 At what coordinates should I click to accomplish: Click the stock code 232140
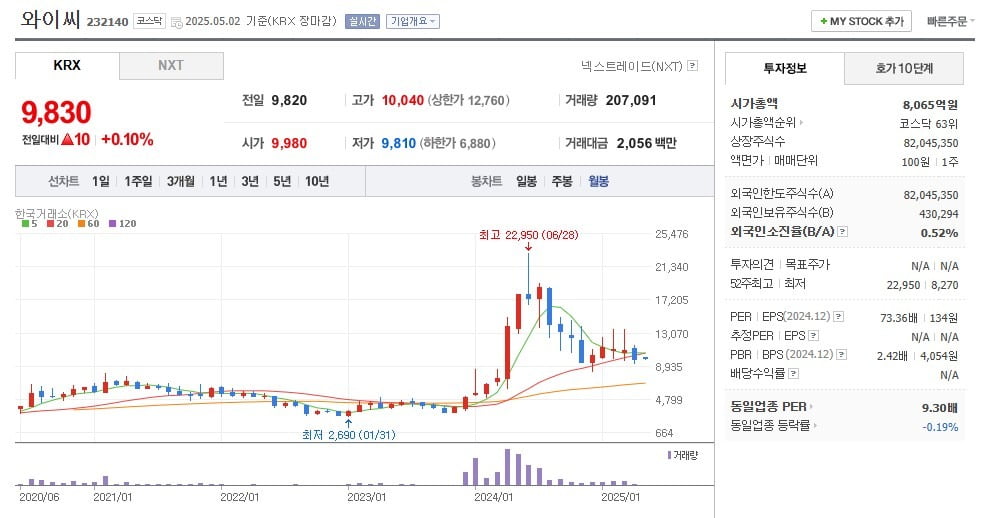pos(107,22)
